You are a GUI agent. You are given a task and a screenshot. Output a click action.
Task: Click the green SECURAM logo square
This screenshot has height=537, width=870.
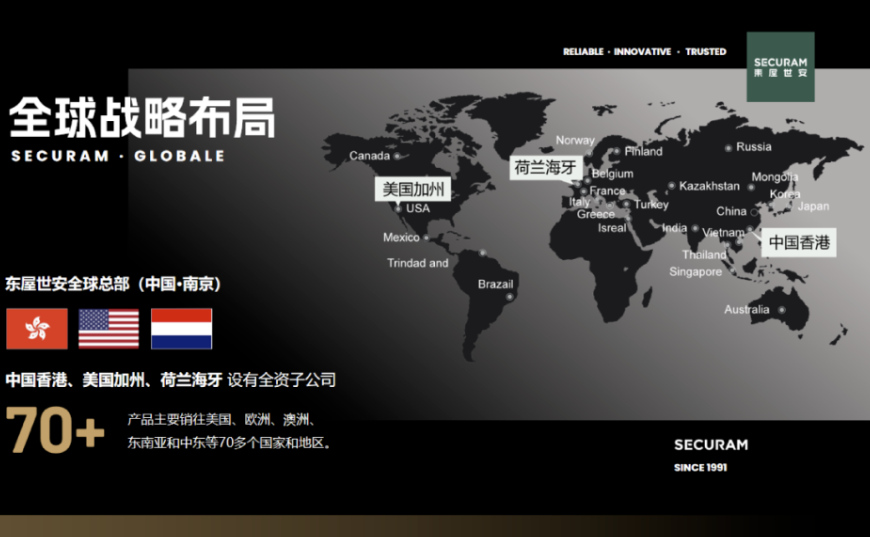780,67
